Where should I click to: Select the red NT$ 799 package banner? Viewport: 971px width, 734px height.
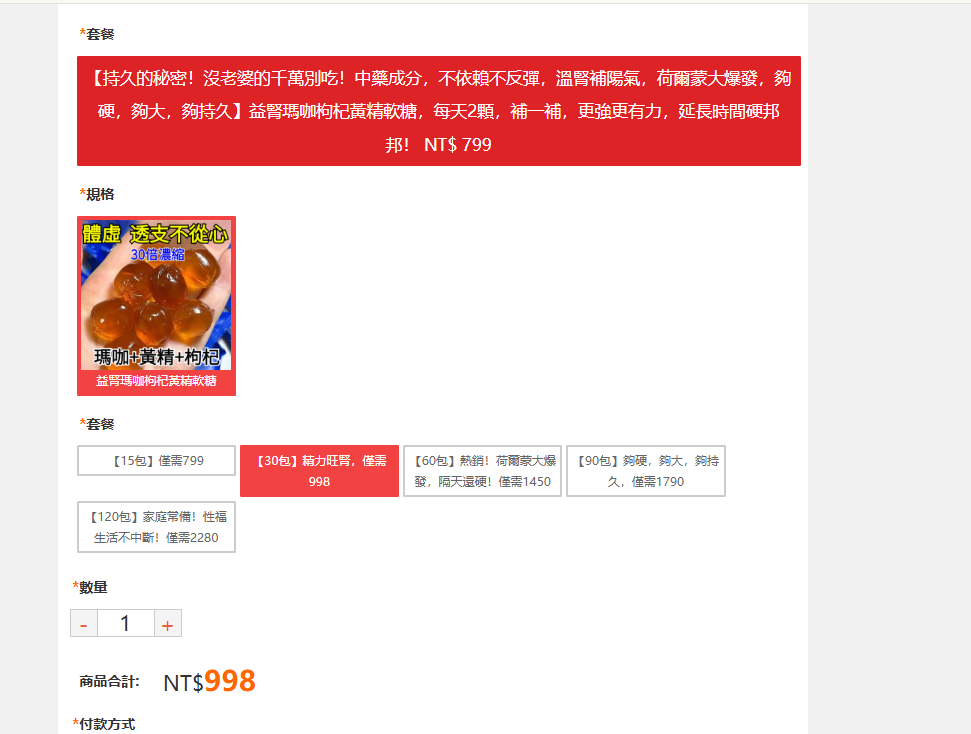[438, 111]
